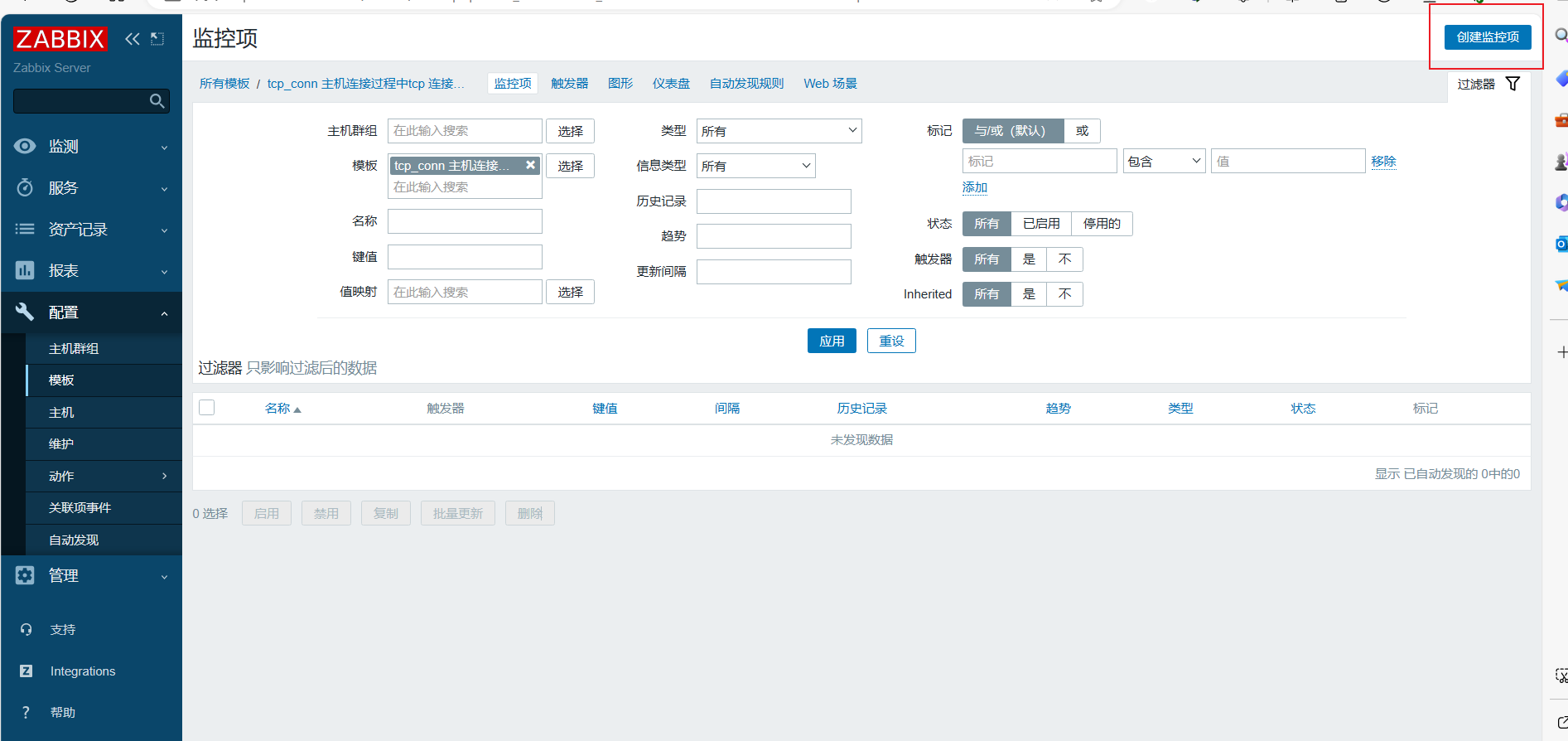
Task: Click the Integrations Z icon
Action: (26, 671)
